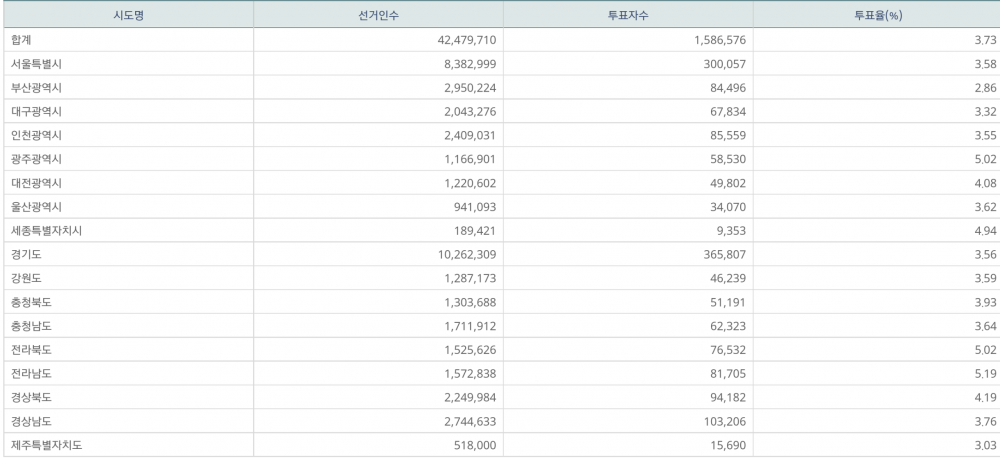The width and height of the screenshot is (1000, 458).
Task: Click the 투표자수 column header
Action: [627, 15]
